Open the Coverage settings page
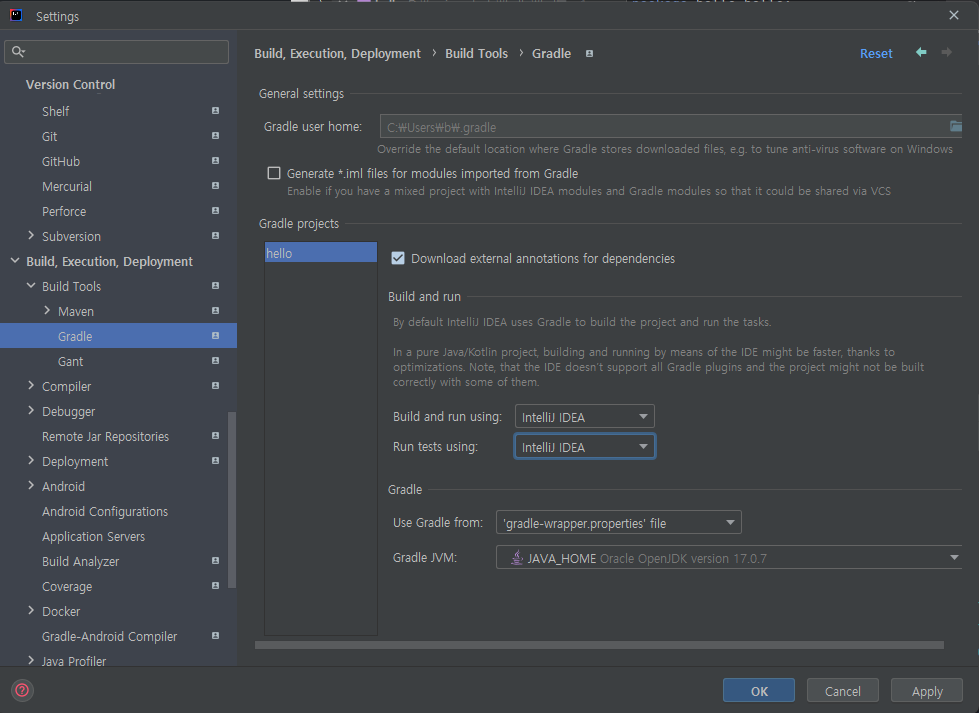This screenshot has height=713, width=979. [67, 586]
